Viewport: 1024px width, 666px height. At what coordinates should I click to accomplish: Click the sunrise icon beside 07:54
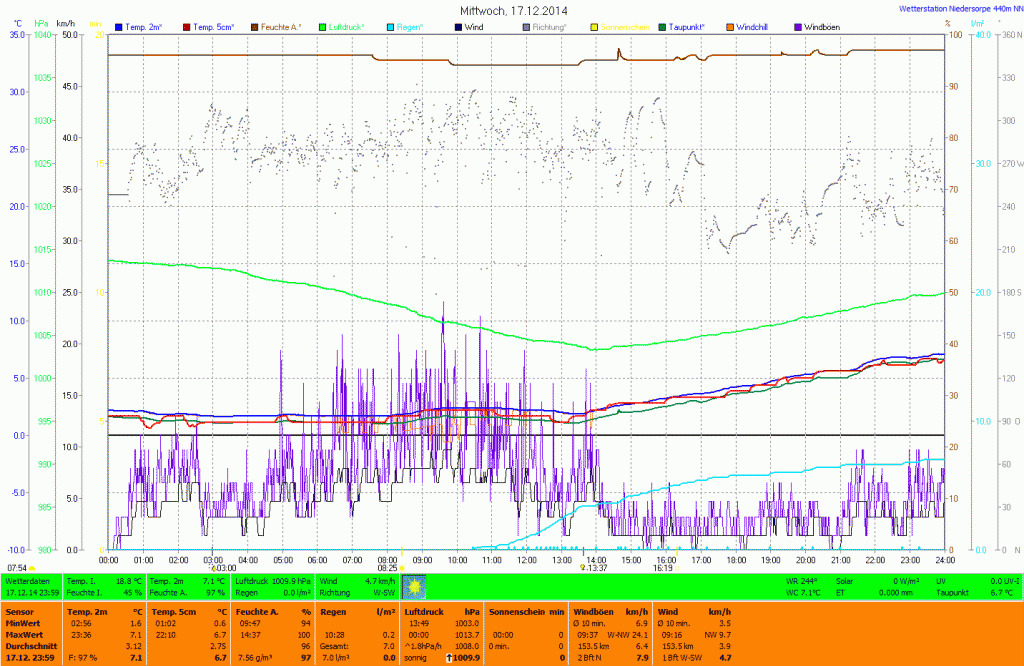(32, 568)
